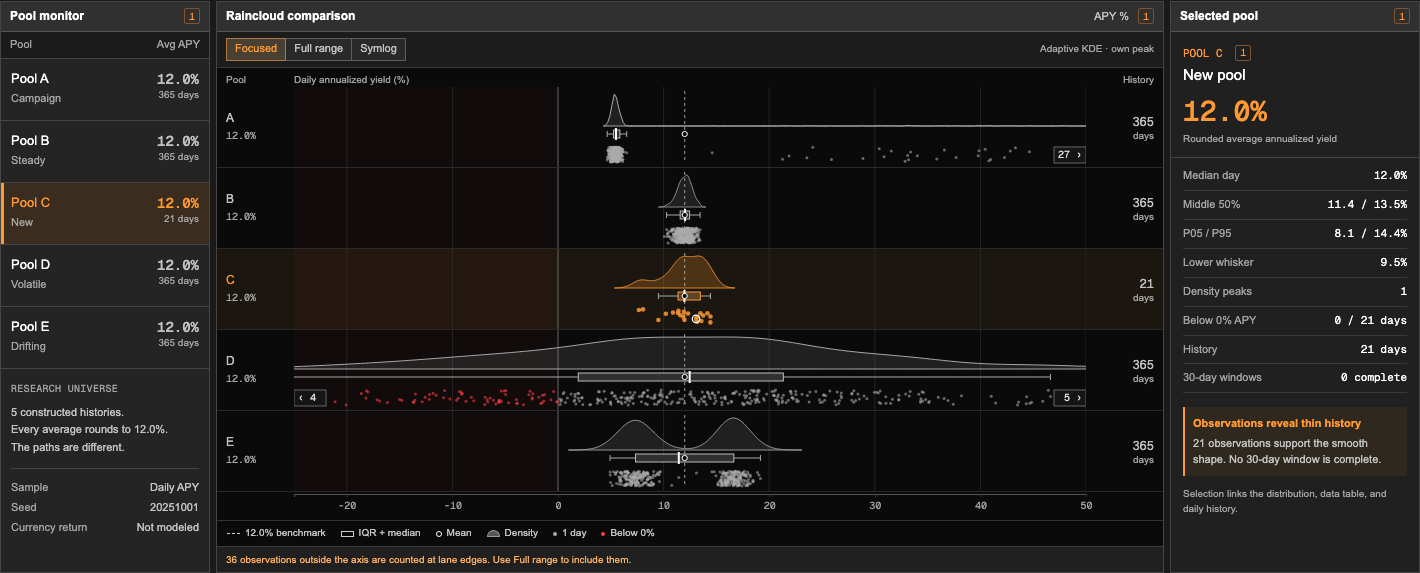Click lane D label in the raincloud chart
The image size is (1420, 573).
[231, 361]
